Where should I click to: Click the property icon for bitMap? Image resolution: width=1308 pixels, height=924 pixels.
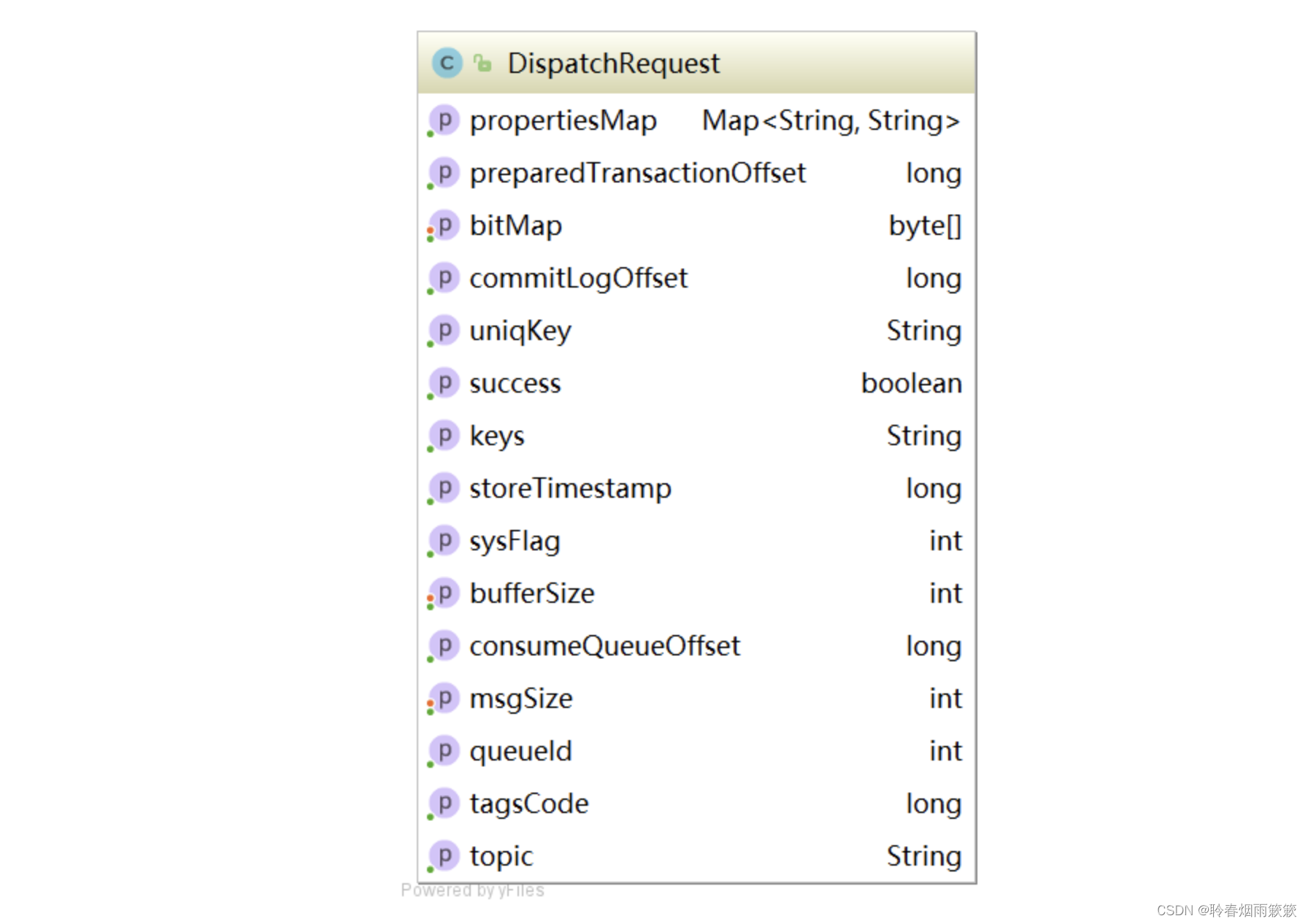click(444, 226)
